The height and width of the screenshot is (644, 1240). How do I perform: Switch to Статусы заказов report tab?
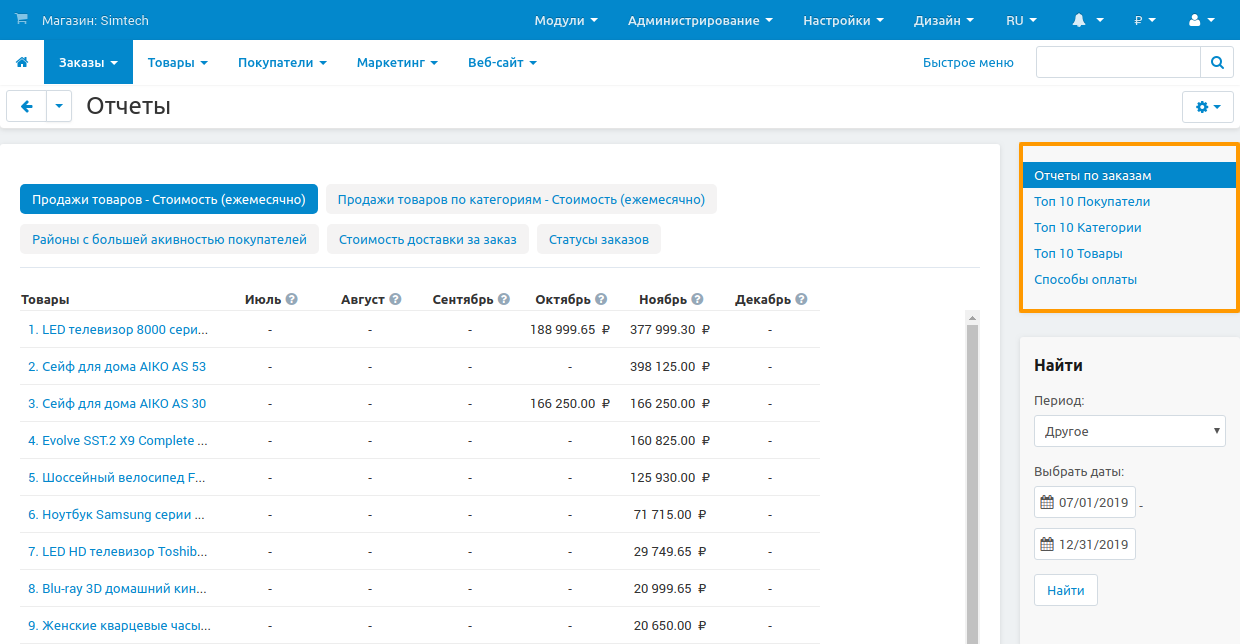coord(598,239)
